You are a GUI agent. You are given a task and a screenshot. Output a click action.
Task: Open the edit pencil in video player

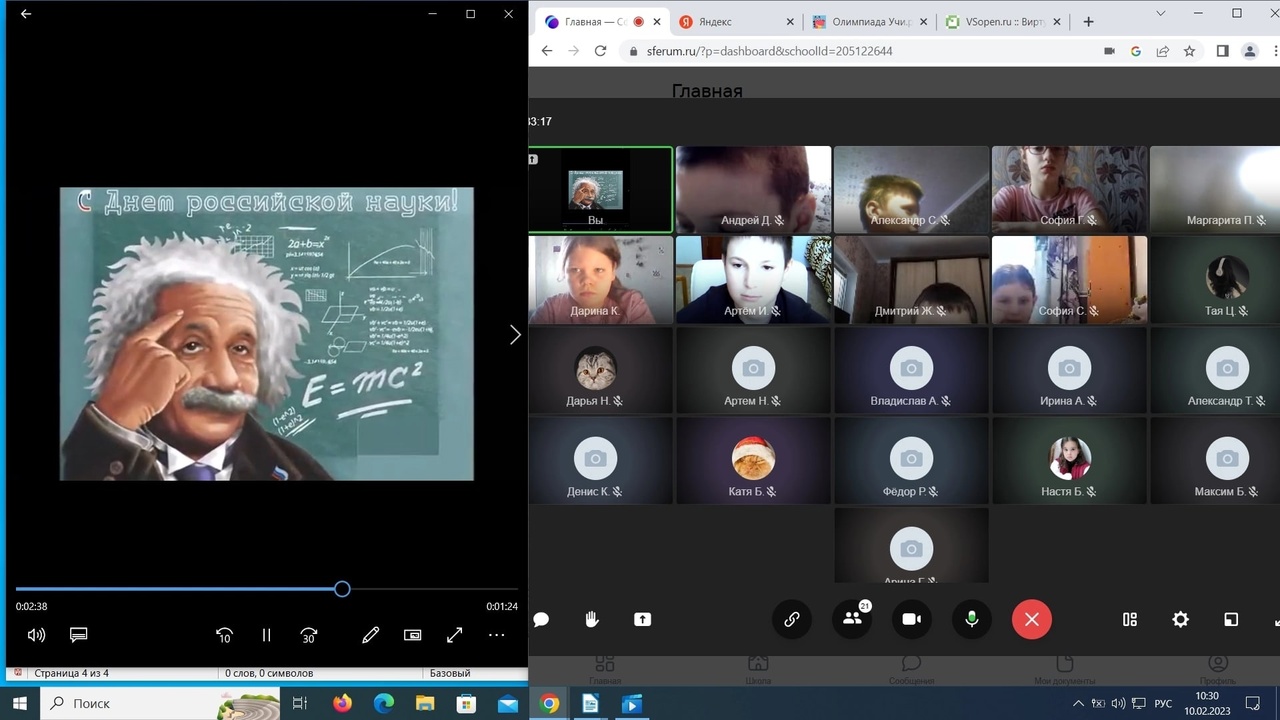pos(370,635)
